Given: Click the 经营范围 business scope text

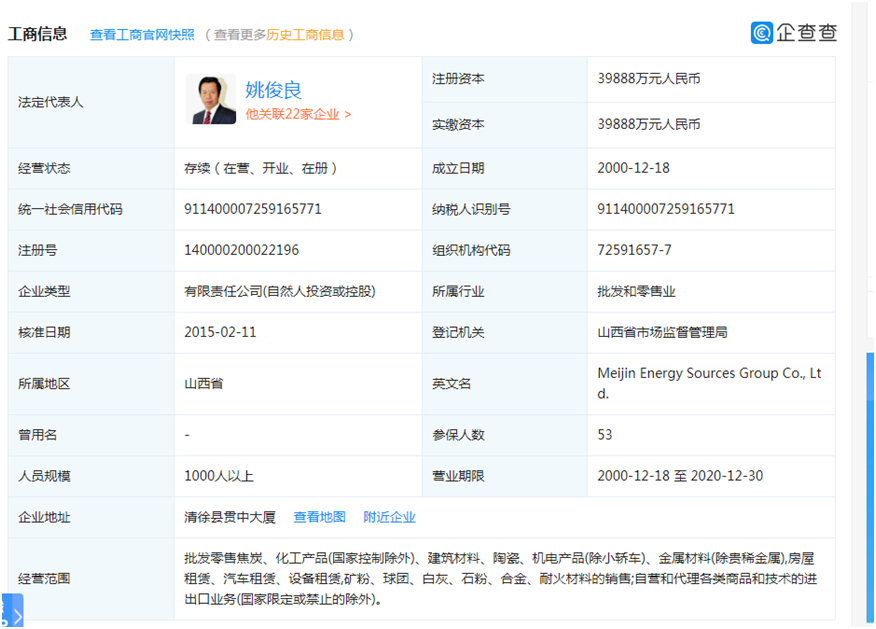Looking at the screenshot, I should pyautogui.click(x=501, y=579).
